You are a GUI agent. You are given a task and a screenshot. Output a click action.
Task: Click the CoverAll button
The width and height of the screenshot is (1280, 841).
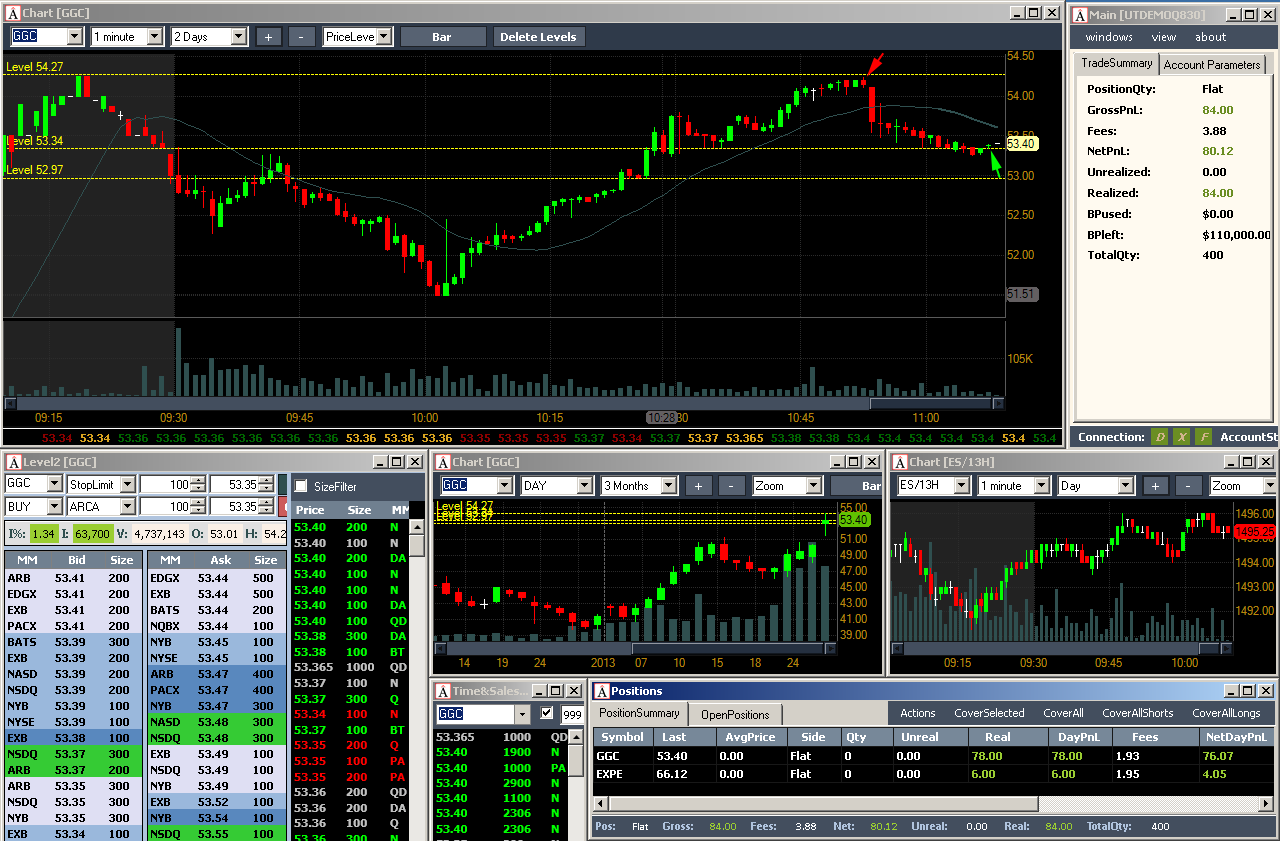[x=1063, y=713]
